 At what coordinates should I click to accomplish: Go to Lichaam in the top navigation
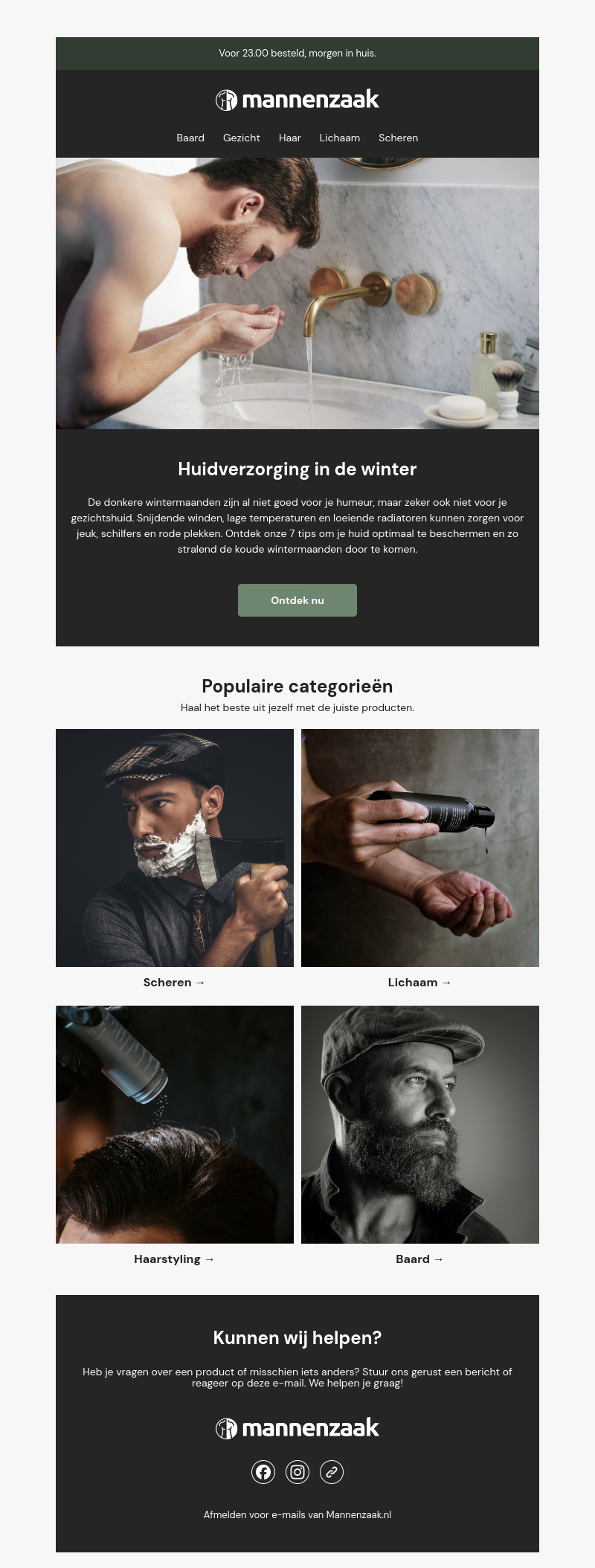click(340, 138)
